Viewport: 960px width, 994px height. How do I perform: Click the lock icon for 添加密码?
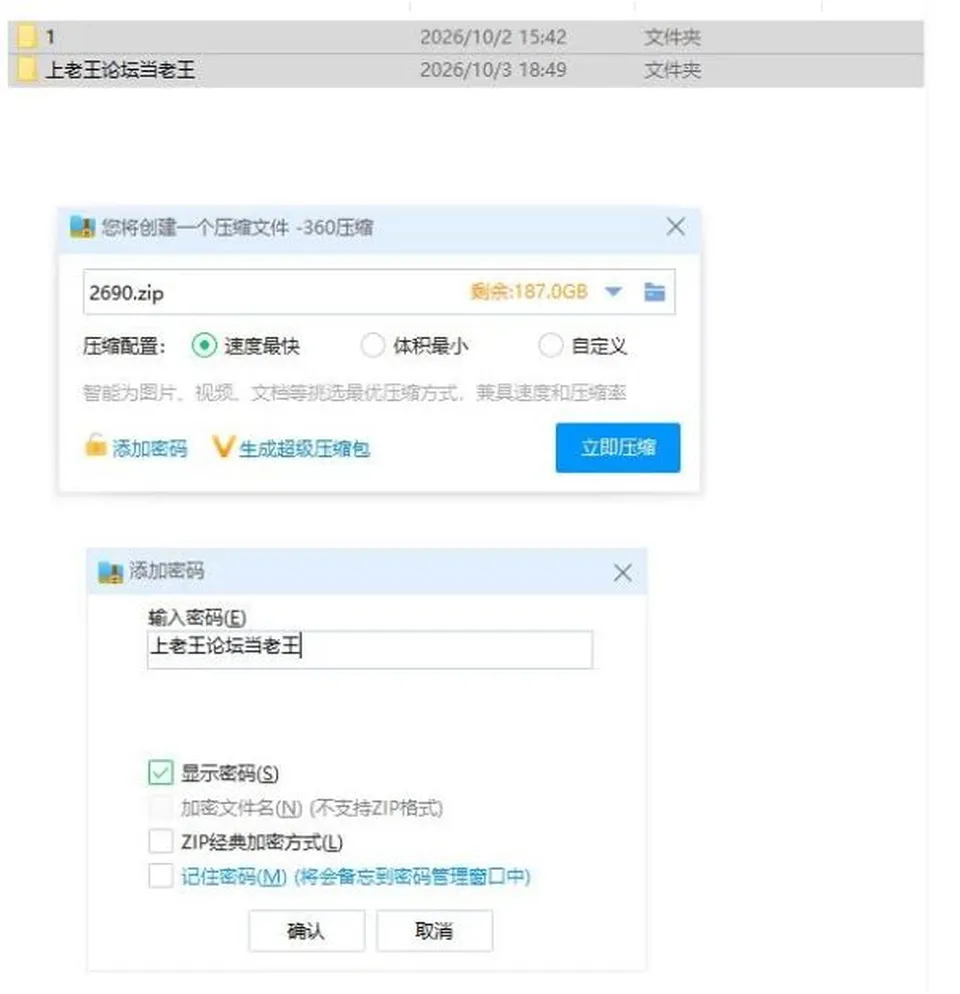click(x=96, y=445)
